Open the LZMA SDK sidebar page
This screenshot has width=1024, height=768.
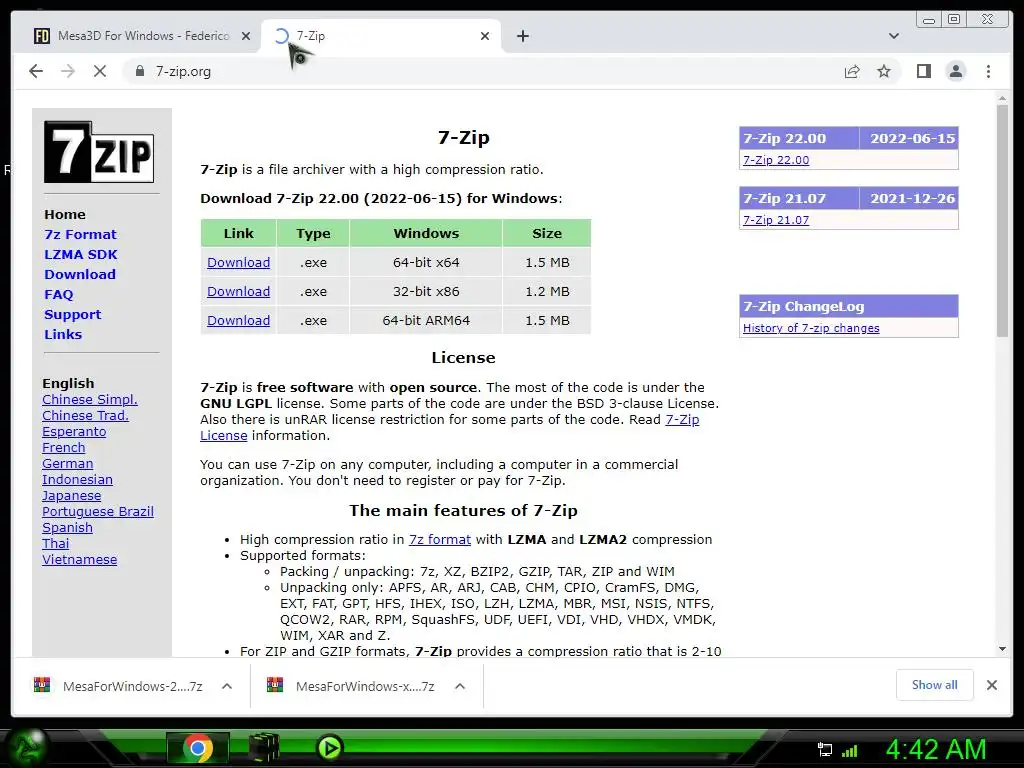[x=81, y=255]
